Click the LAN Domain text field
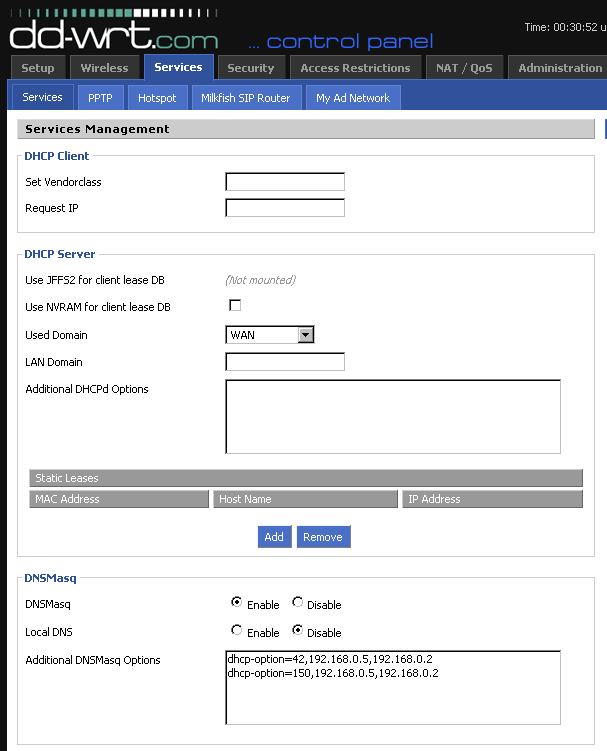 (285, 362)
